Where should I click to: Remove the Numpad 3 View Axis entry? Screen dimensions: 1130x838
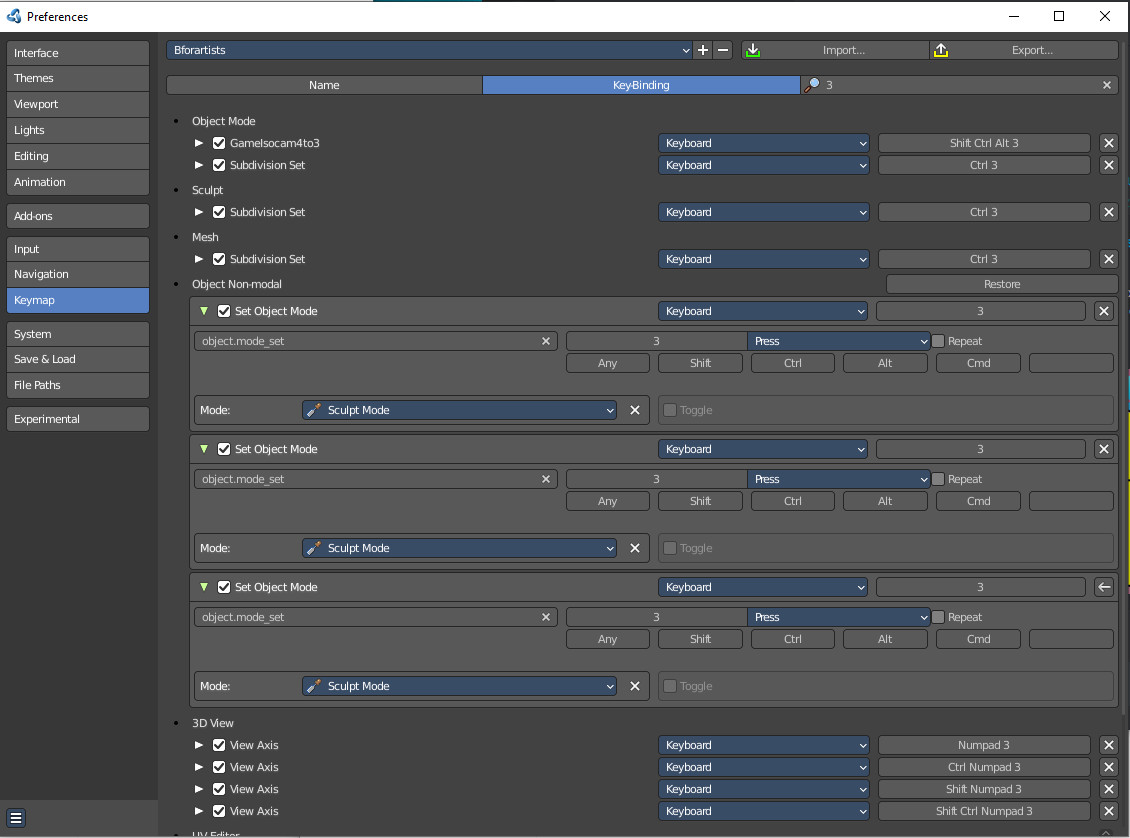point(1108,745)
